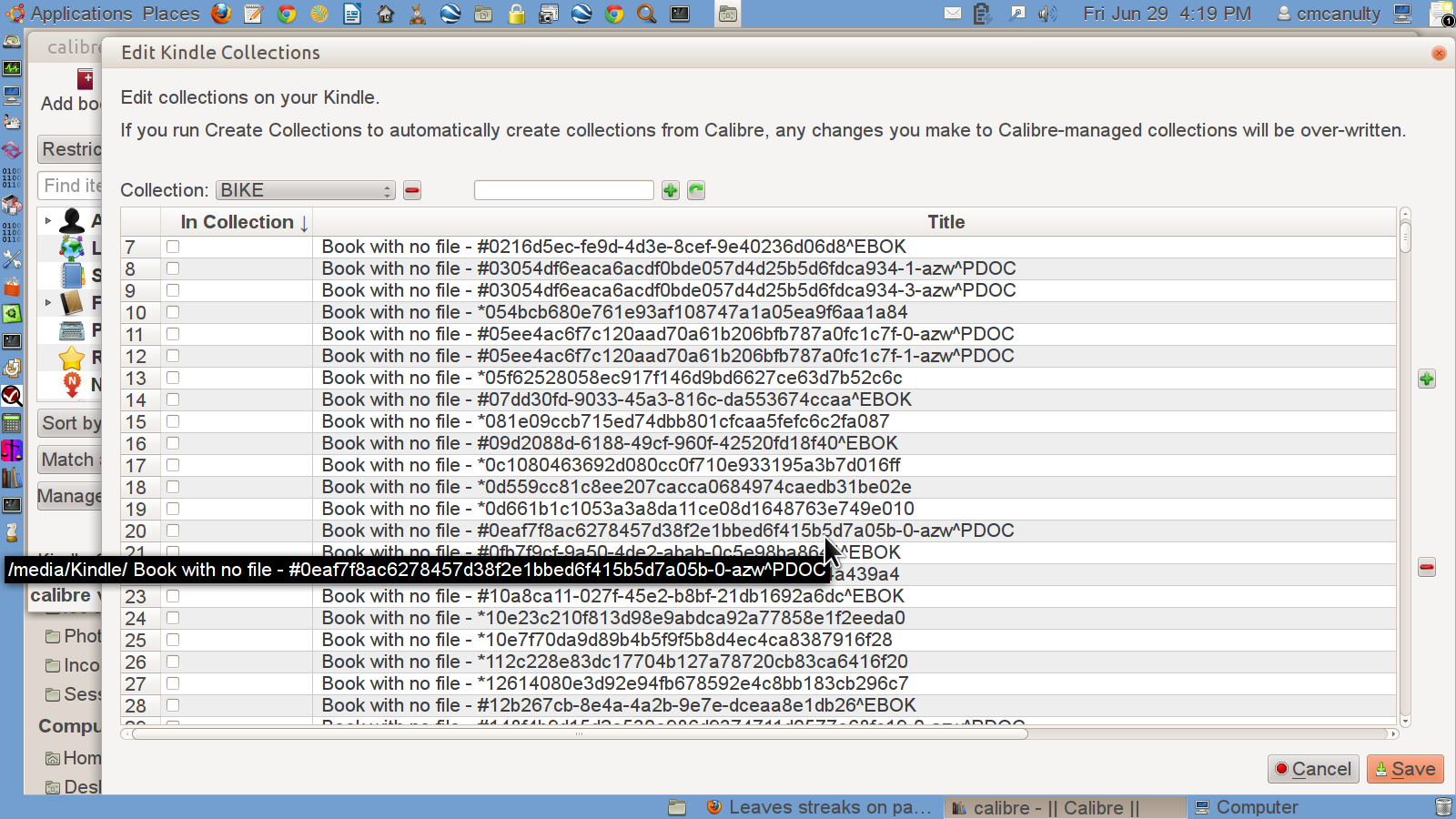The width and height of the screenshot is (1456, 819).
Task: Enable the checkbox in row 14
Action: point(173,399)
